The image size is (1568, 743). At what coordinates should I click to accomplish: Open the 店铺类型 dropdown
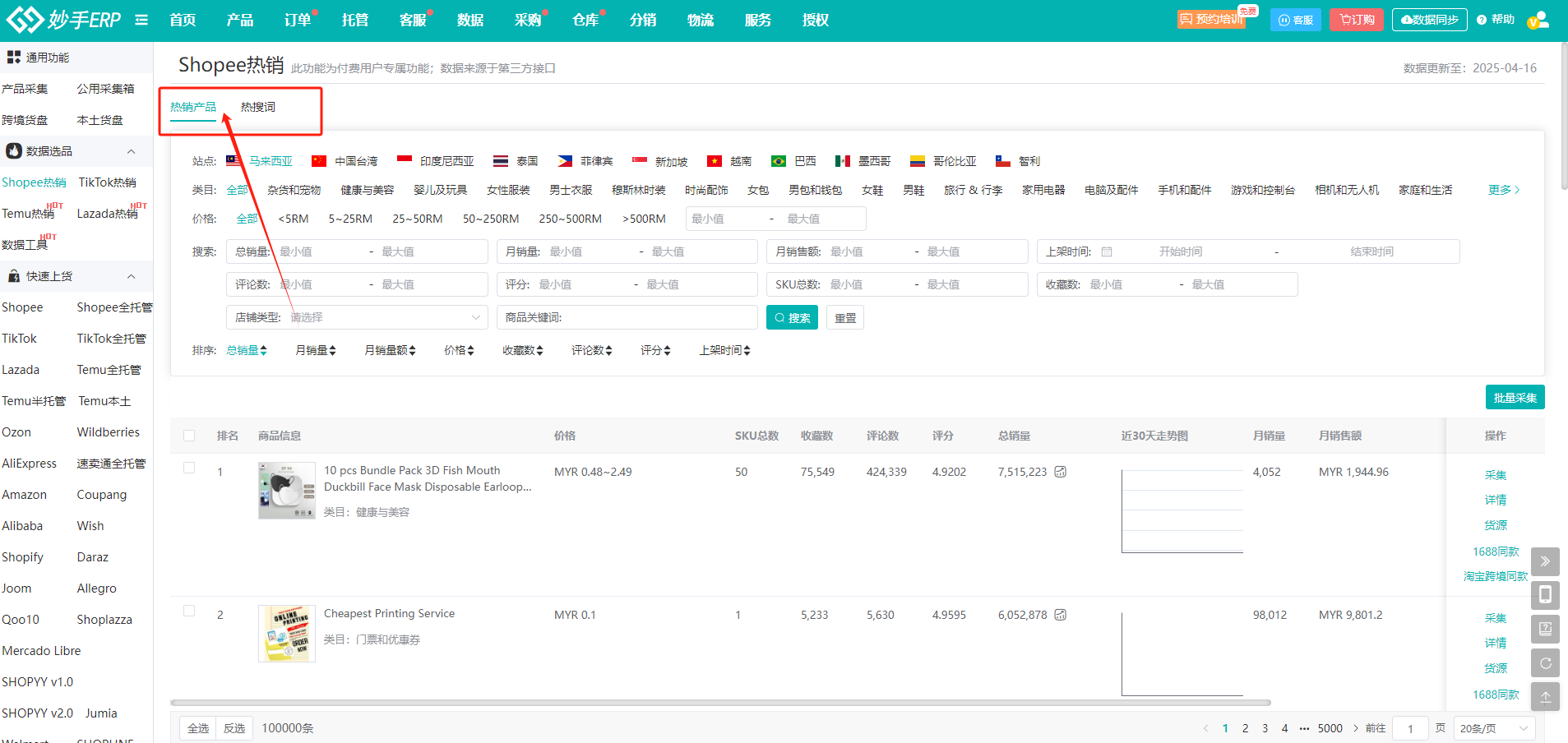tap(357, 317)
